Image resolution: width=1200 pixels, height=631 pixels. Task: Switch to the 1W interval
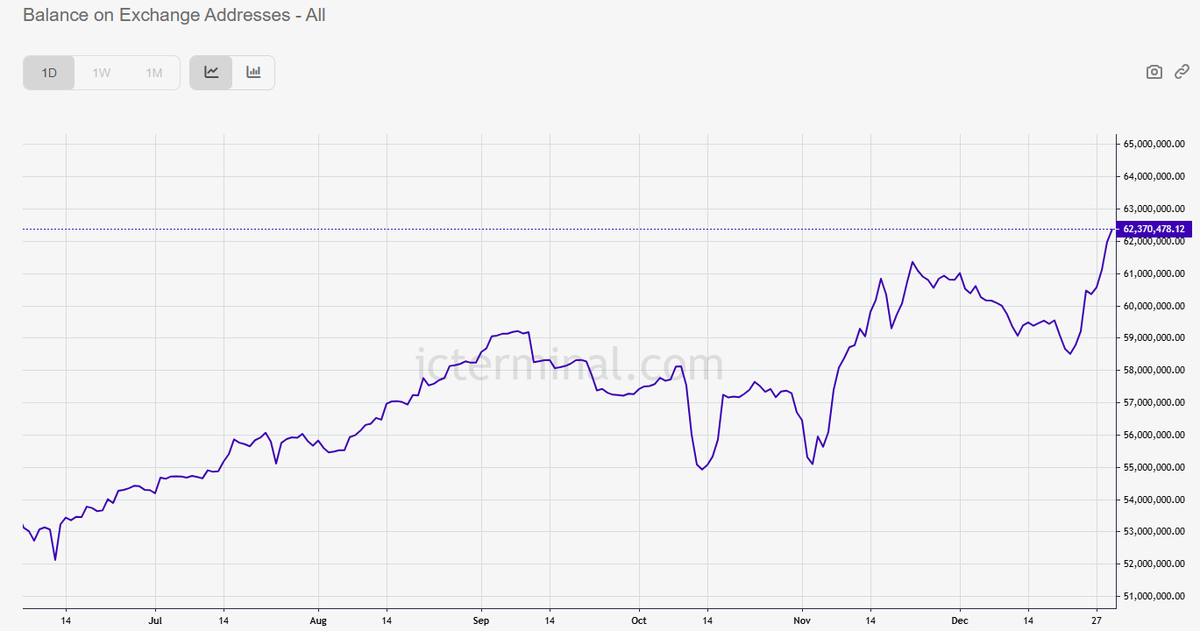(101, 73)
